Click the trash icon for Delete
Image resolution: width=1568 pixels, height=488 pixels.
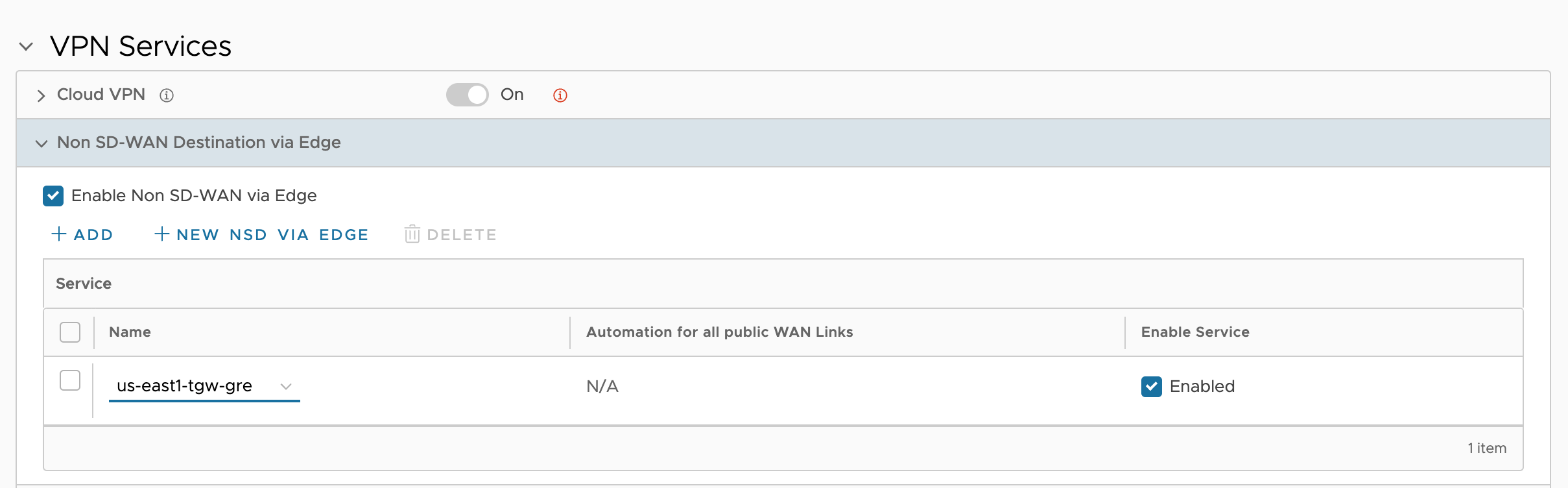(412, 234)
